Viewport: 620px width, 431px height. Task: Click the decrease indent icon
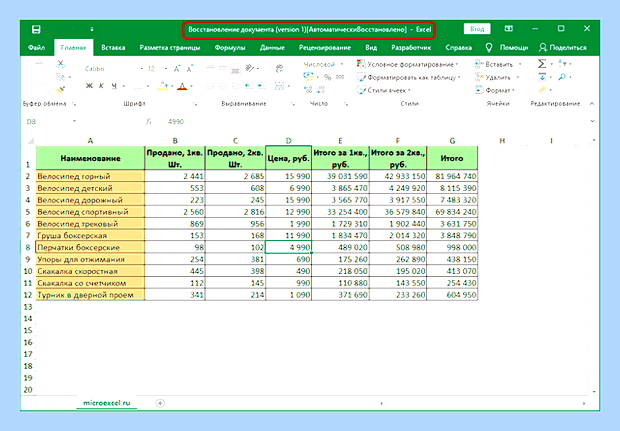[x=249, y=85]
